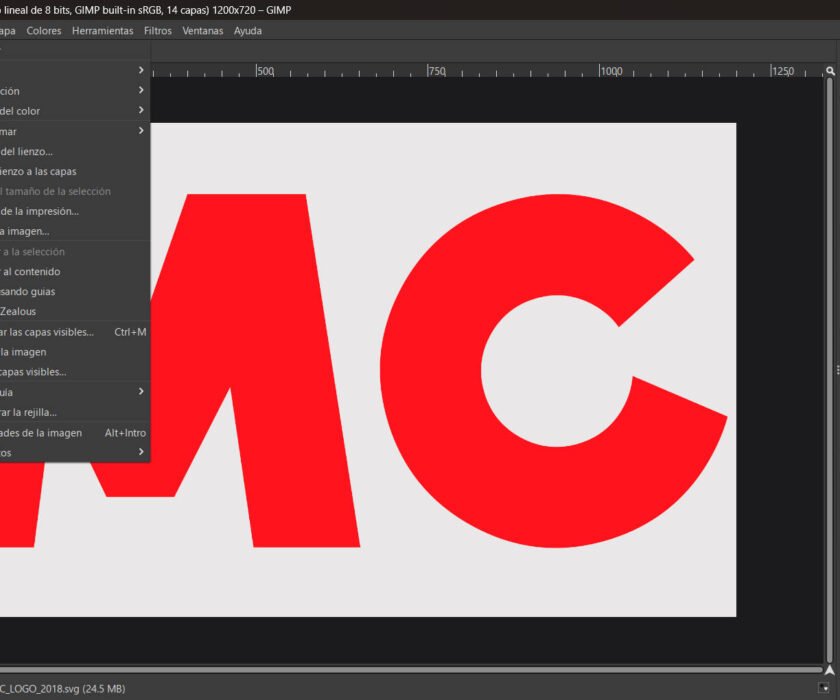This screenshot has width=840, height=700.
Task: Expand the submenu arrow on the 'ción' entry
Action: [141, 90]
